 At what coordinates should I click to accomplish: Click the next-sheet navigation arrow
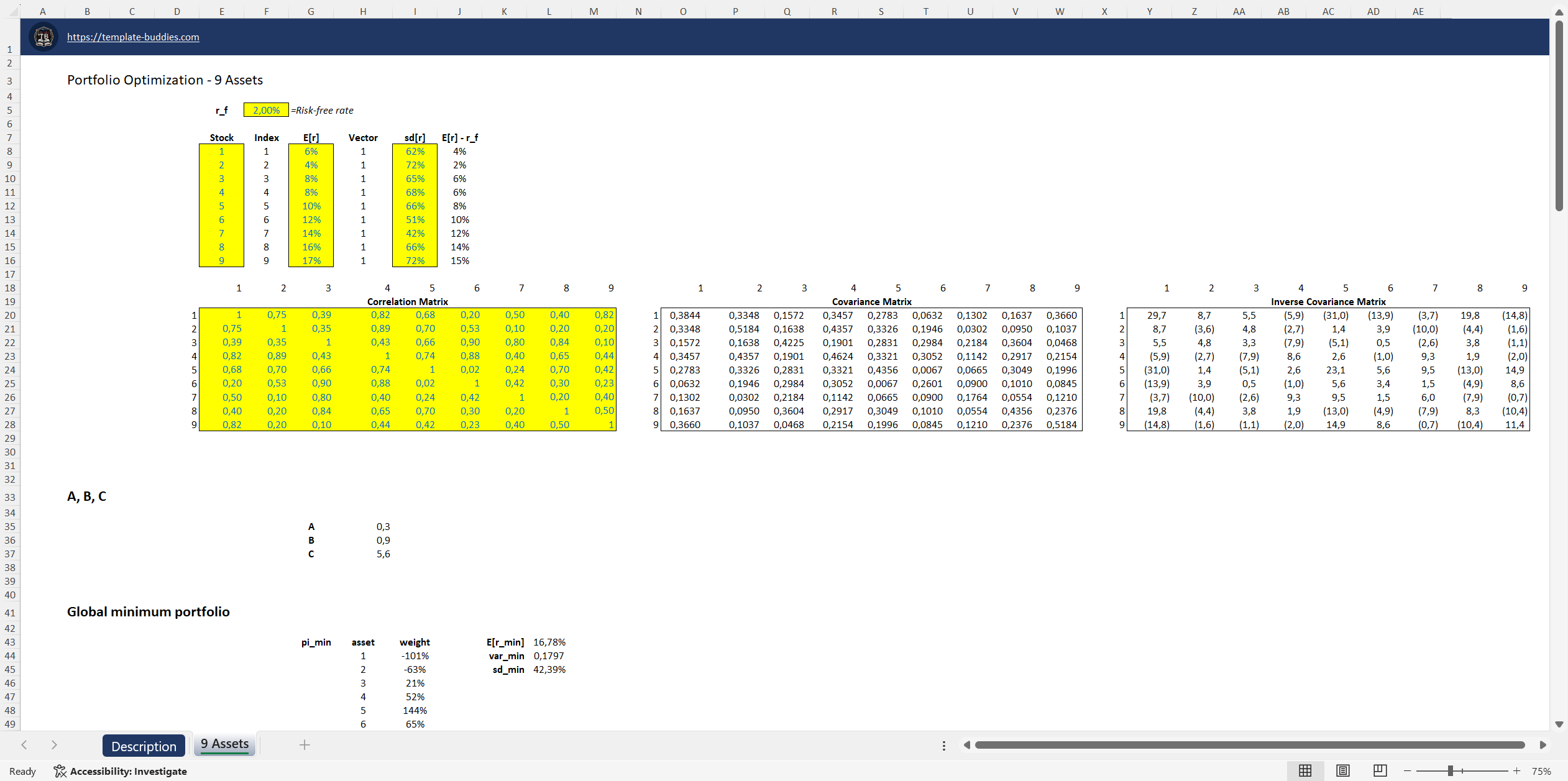coord(55,744)
